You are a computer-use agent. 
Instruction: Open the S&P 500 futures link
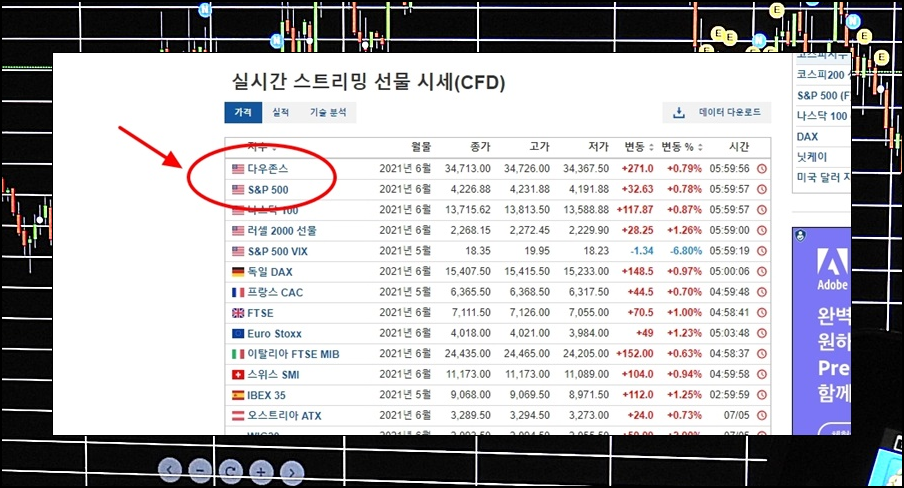click(268, 190)
